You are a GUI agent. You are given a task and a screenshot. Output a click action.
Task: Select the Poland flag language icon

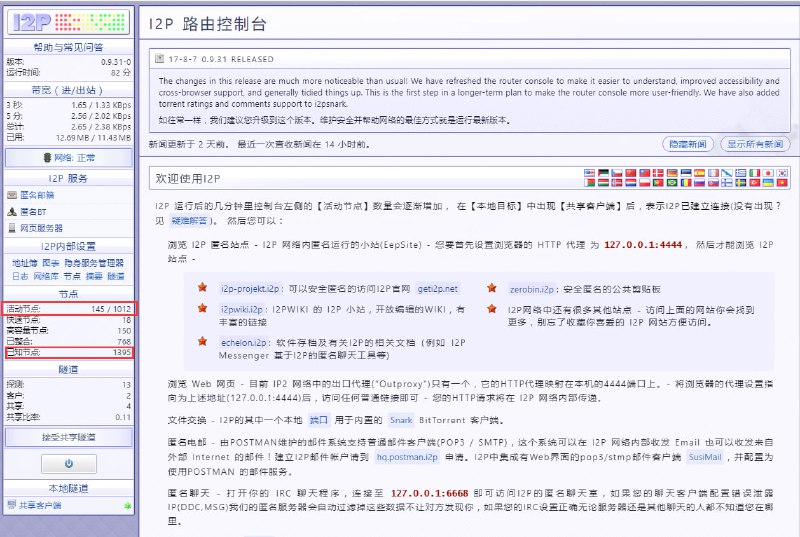pyautogui.click(x=645, y=183)
